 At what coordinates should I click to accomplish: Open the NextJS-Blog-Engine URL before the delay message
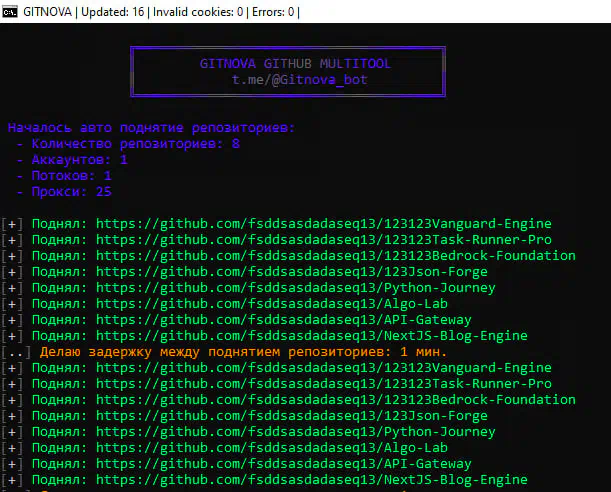coord(312,336)
